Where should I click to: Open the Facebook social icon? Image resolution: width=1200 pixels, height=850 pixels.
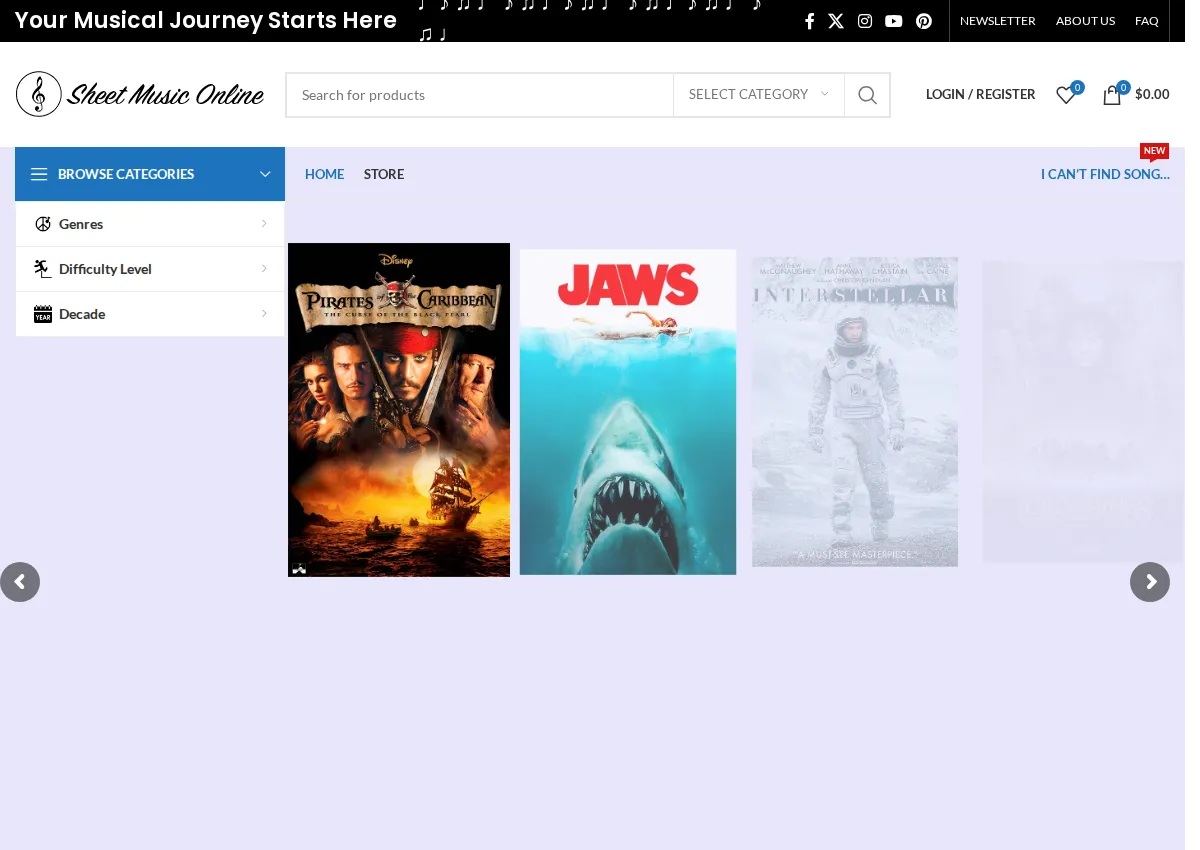tap(810, 21)
